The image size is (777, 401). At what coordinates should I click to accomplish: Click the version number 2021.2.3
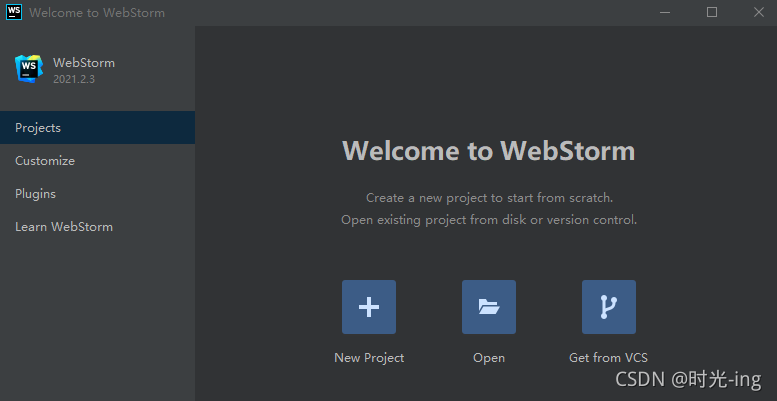73,79
